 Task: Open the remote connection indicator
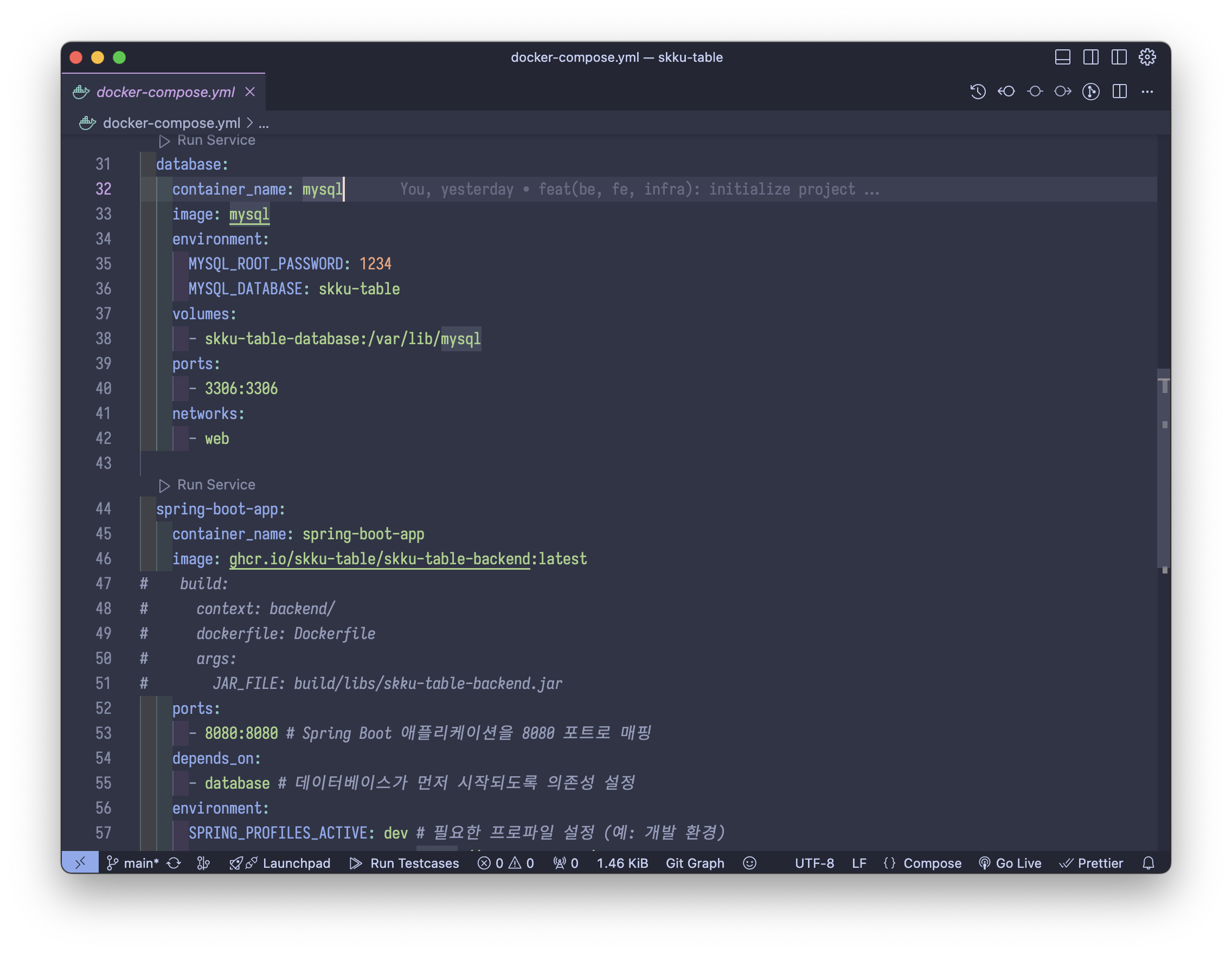coord(81,862)
